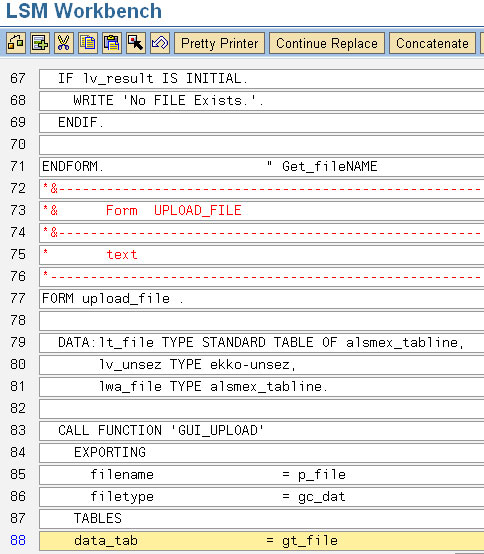Click the Pretty Printer button

tap(219, 43)
